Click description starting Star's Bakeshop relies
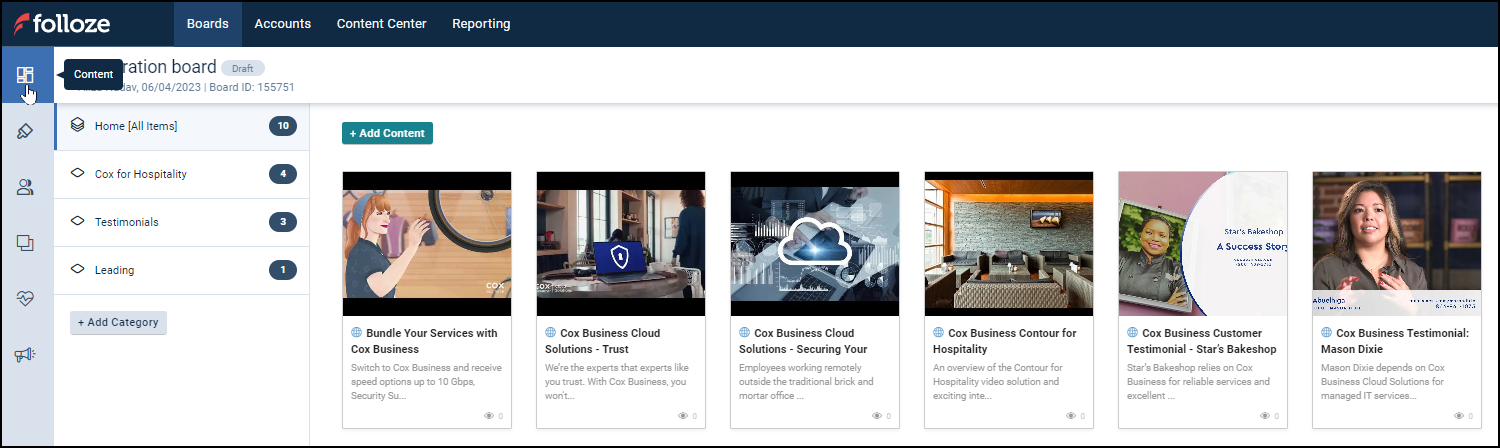The width and height of the screenshot is (1500, 448). pyautogui.click(x=1198, y=382)
